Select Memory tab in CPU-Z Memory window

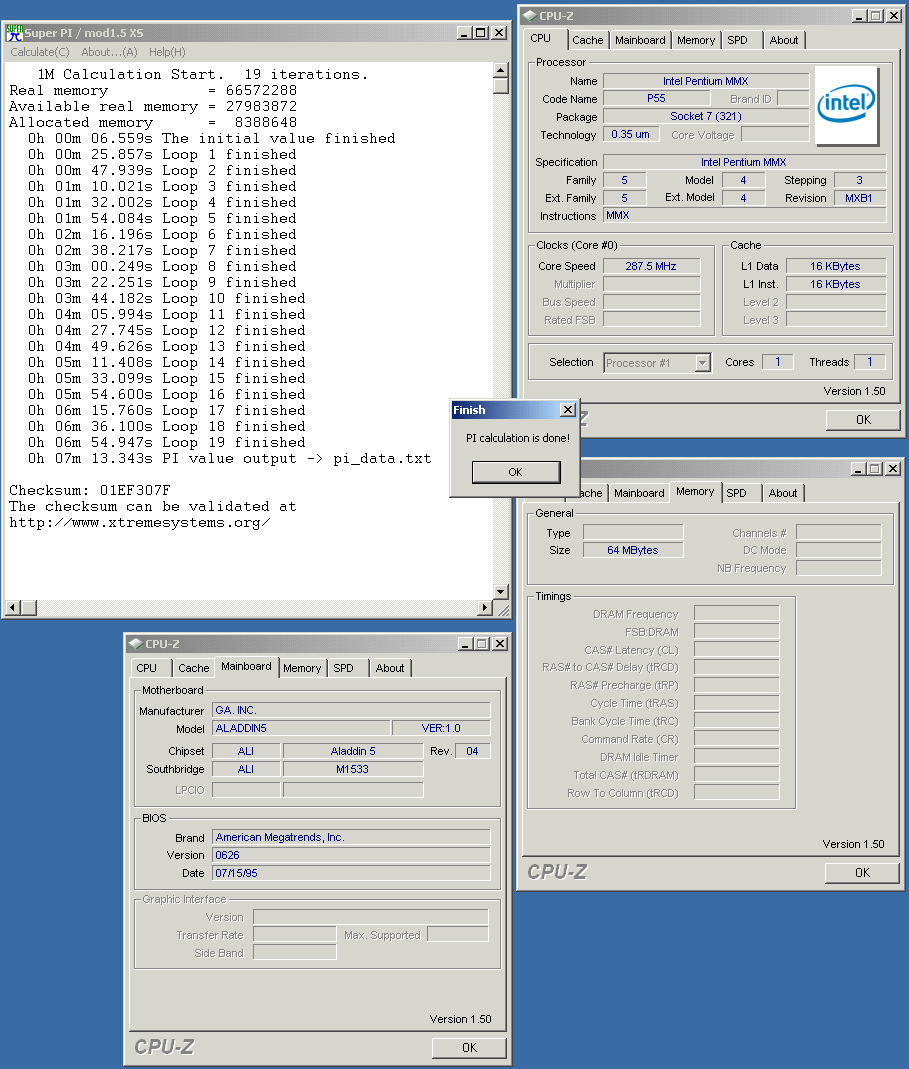(695, 491)
